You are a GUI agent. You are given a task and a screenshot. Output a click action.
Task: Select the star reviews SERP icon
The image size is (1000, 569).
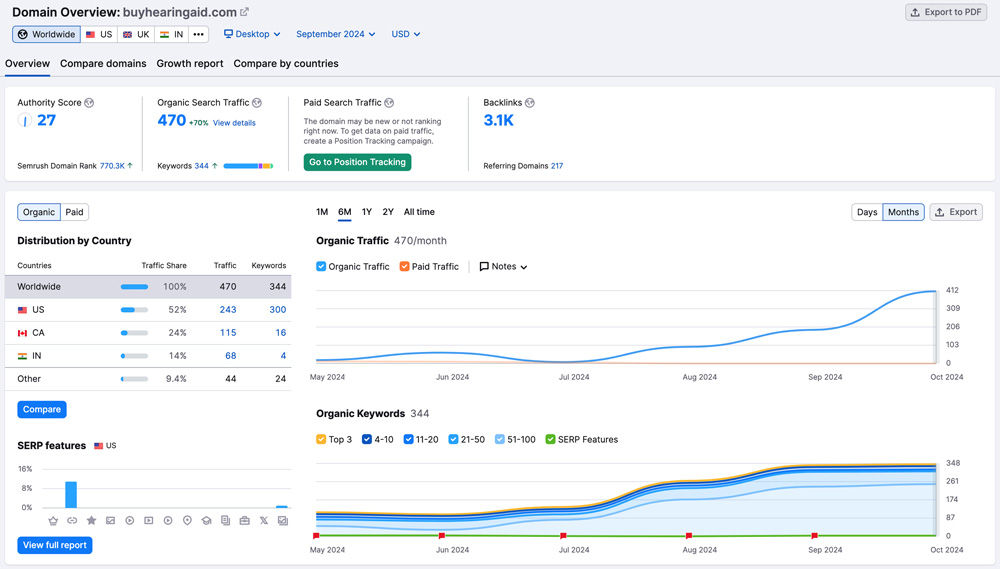coord(91,521)
